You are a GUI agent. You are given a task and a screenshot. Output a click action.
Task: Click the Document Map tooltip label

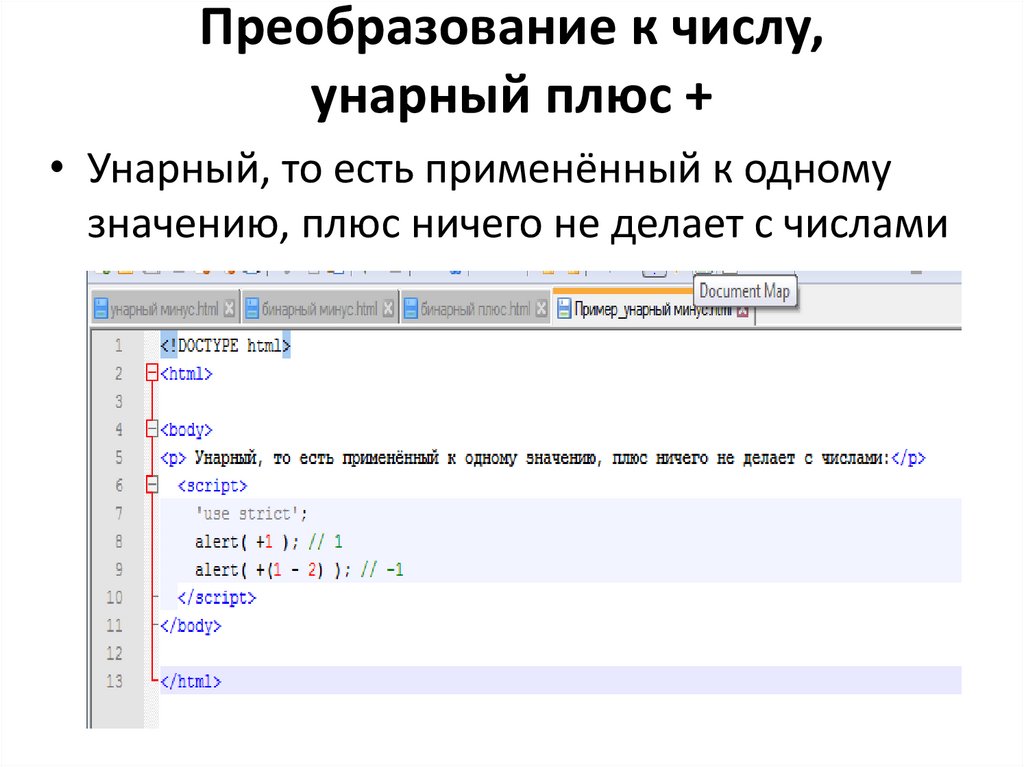pos(744,291)
